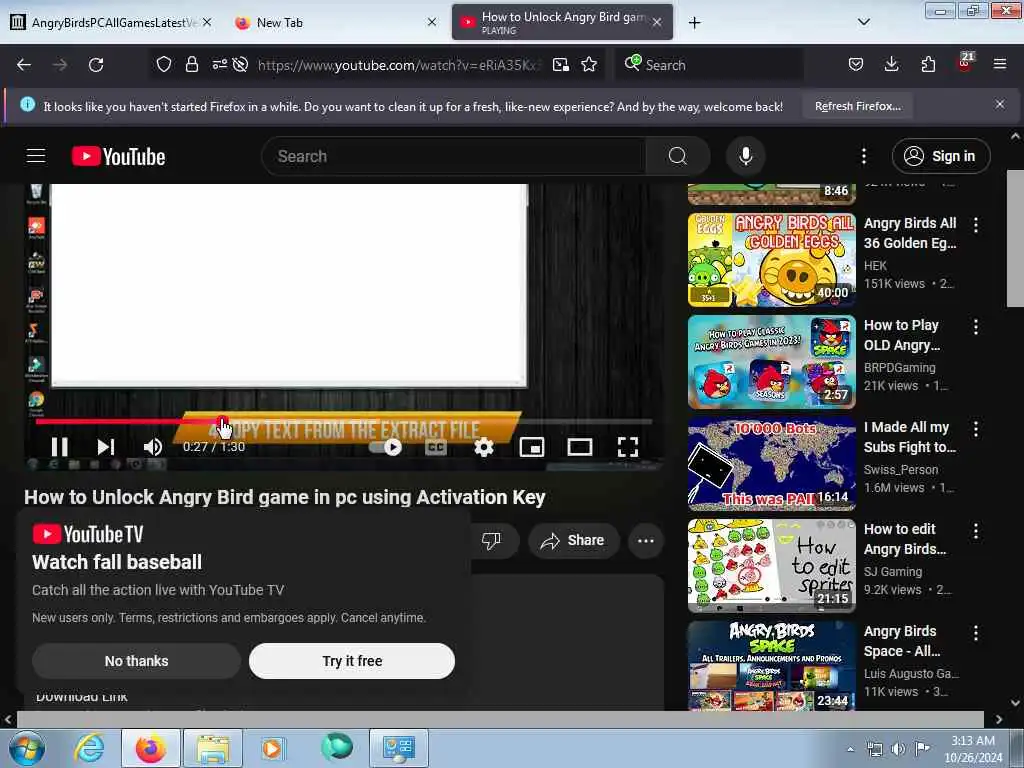Viewport: 1024px width, 768px height.
Task: Open How to Play OLD Angry Birds thumbnail
Action: coord(771,361)
